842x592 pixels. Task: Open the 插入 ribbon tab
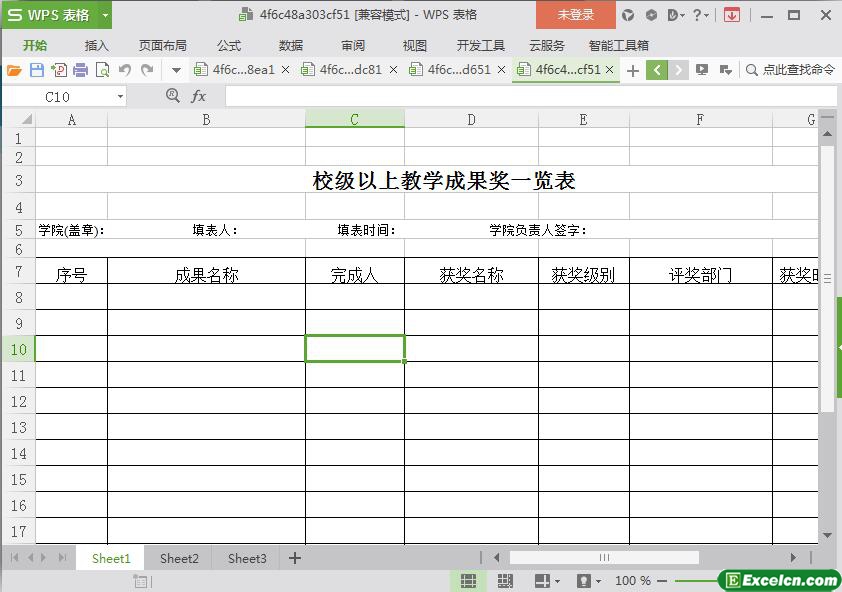click(97, 45)
